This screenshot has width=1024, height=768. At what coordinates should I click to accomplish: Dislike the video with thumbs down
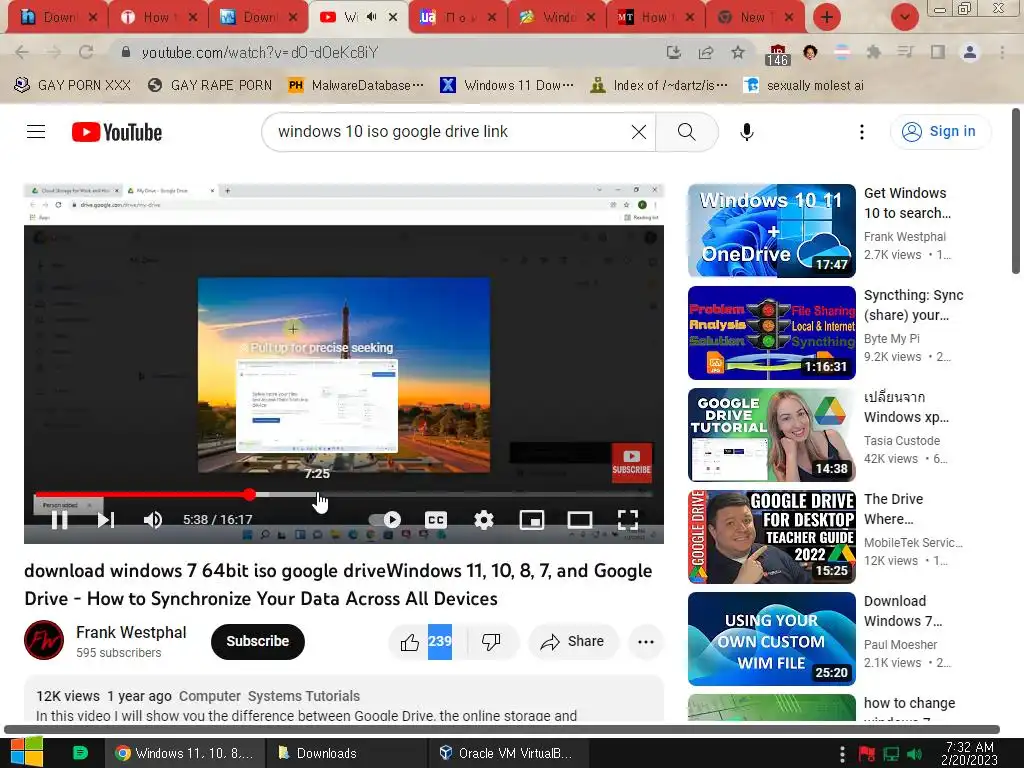[491, 642]
